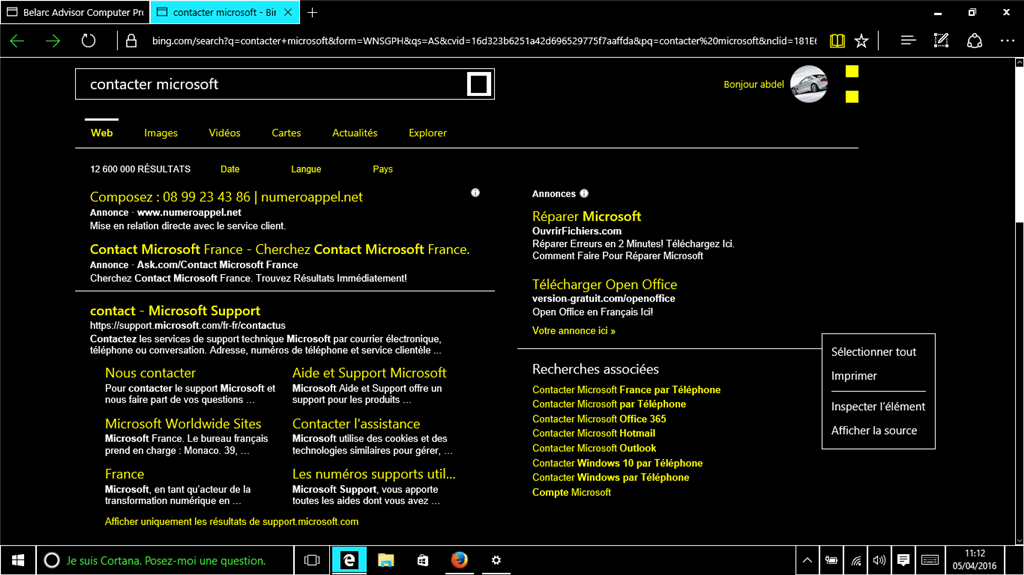Expand the Date filter dropdown
Image resolution: width=1024 pixels, height=575 pixels.
(230, 169)
